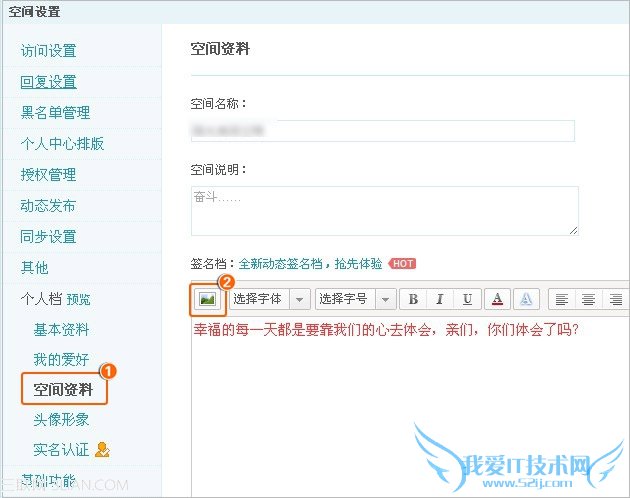Open the glowing text effect tool
This screenshot has height=498, width=630.
click(x=526, y=299)
